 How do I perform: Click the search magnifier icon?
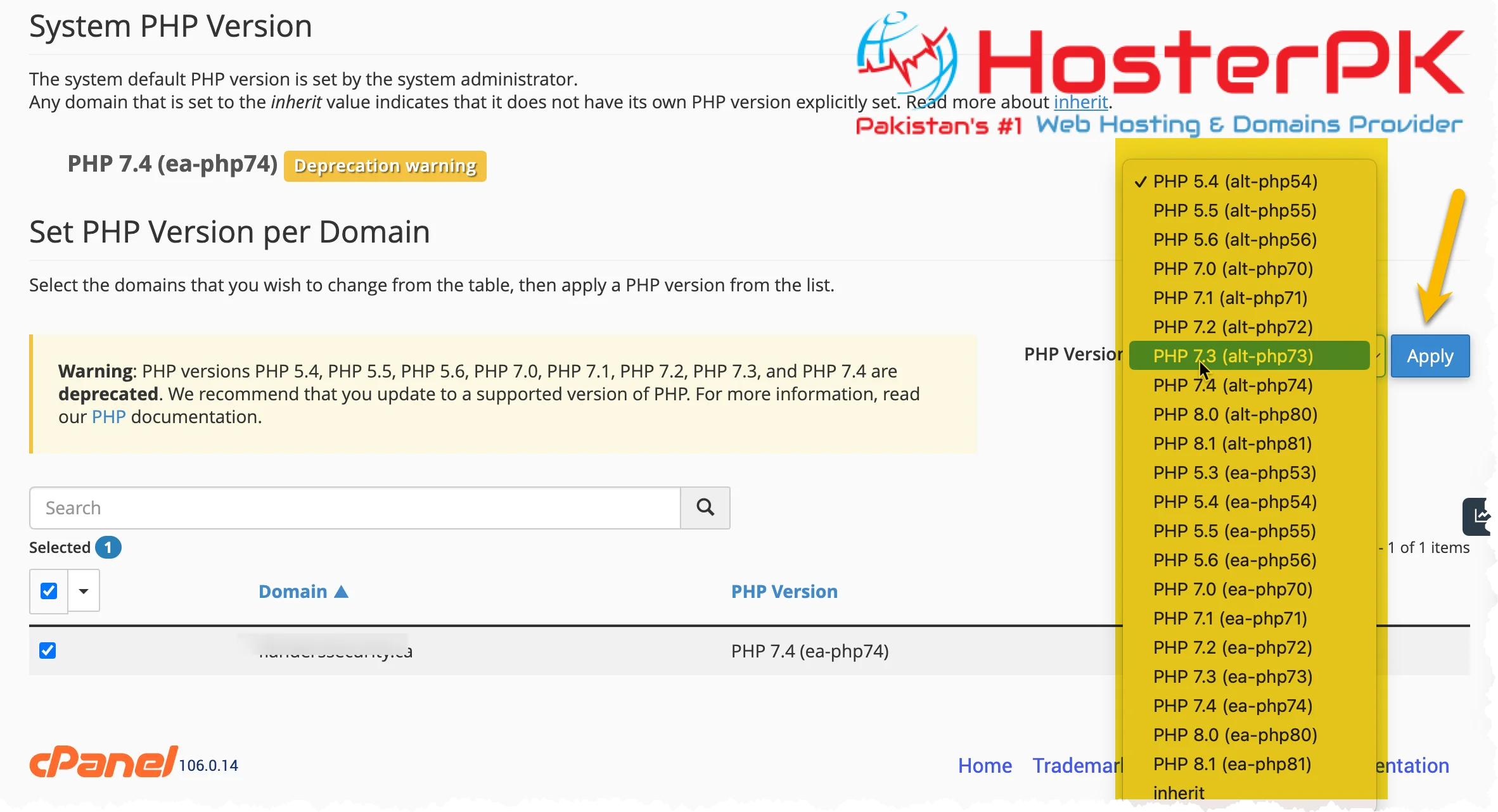706,507
